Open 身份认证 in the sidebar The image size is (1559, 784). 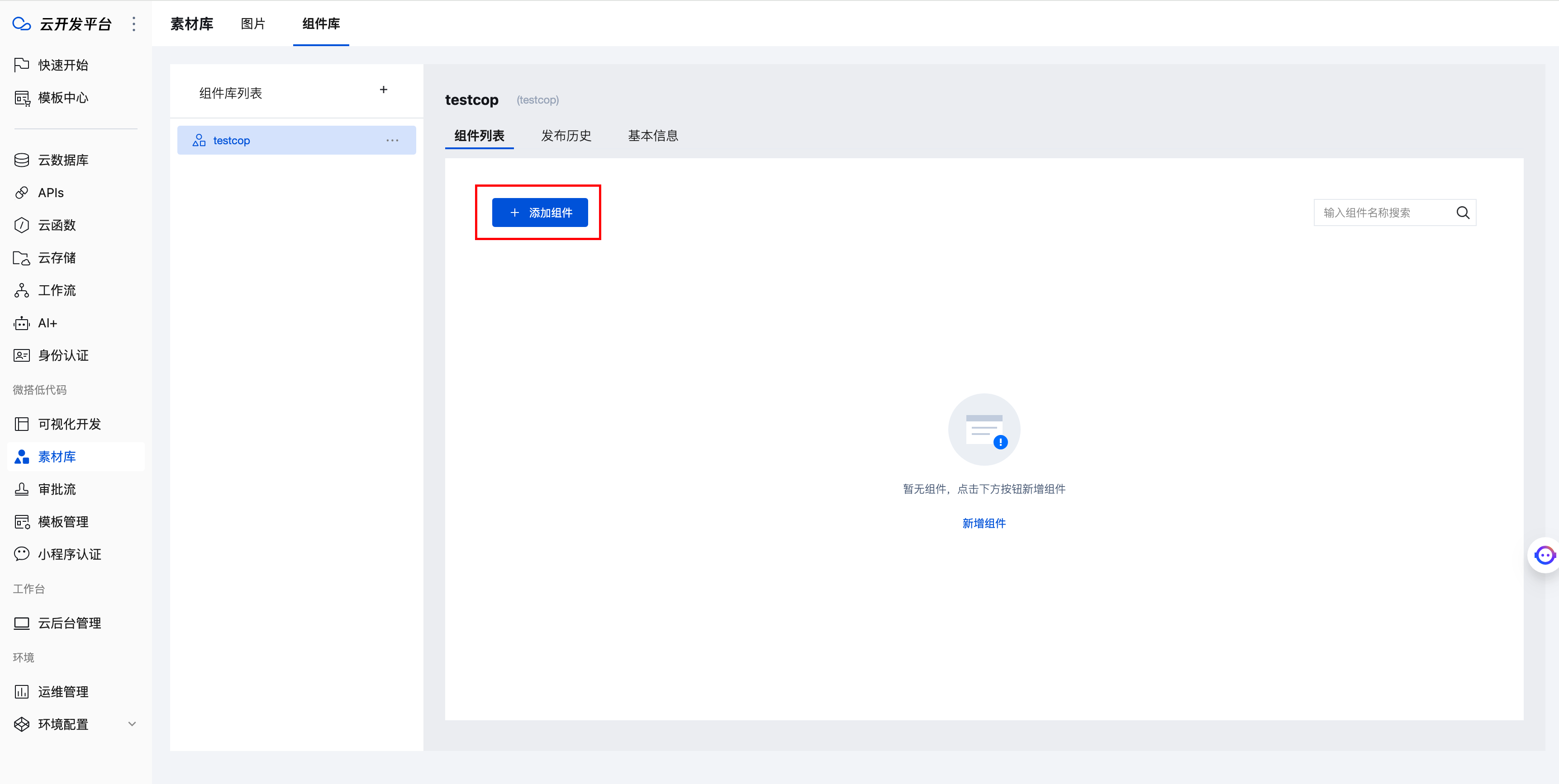63,355
